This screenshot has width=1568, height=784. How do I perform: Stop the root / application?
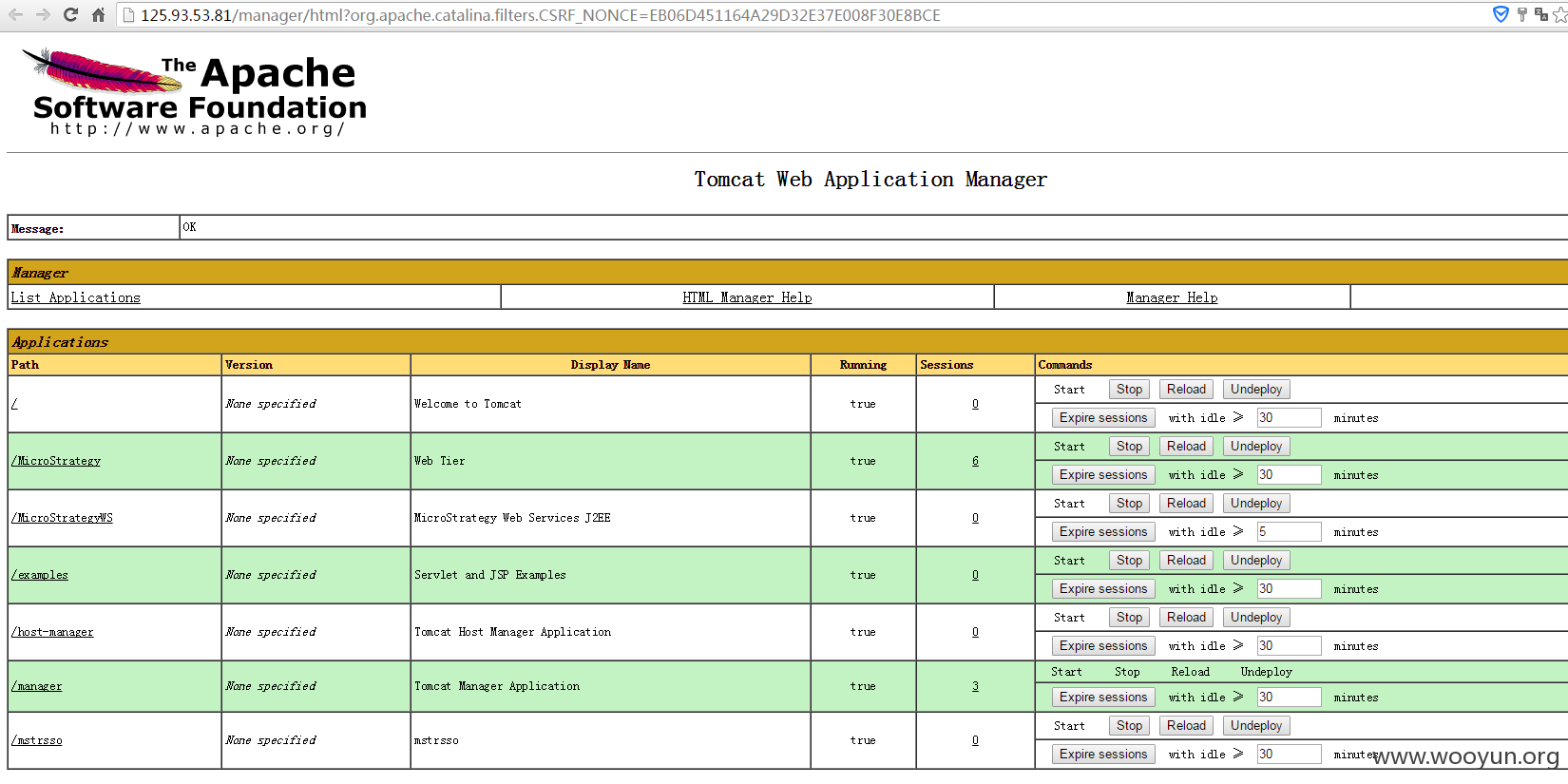(x=1129, y=390)
